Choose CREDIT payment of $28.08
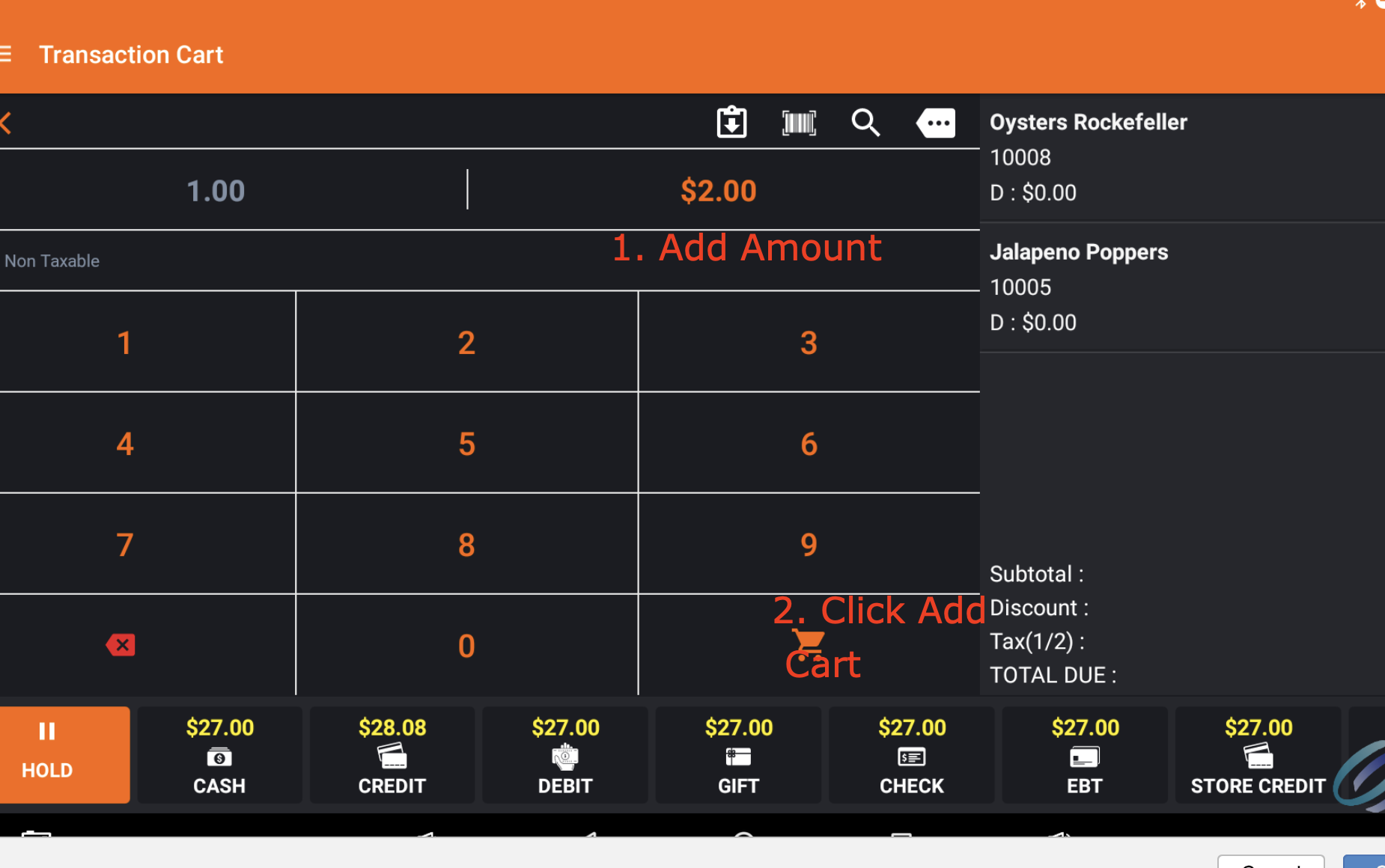This screenshot has width=1385, height=868. tap(392, 754)
